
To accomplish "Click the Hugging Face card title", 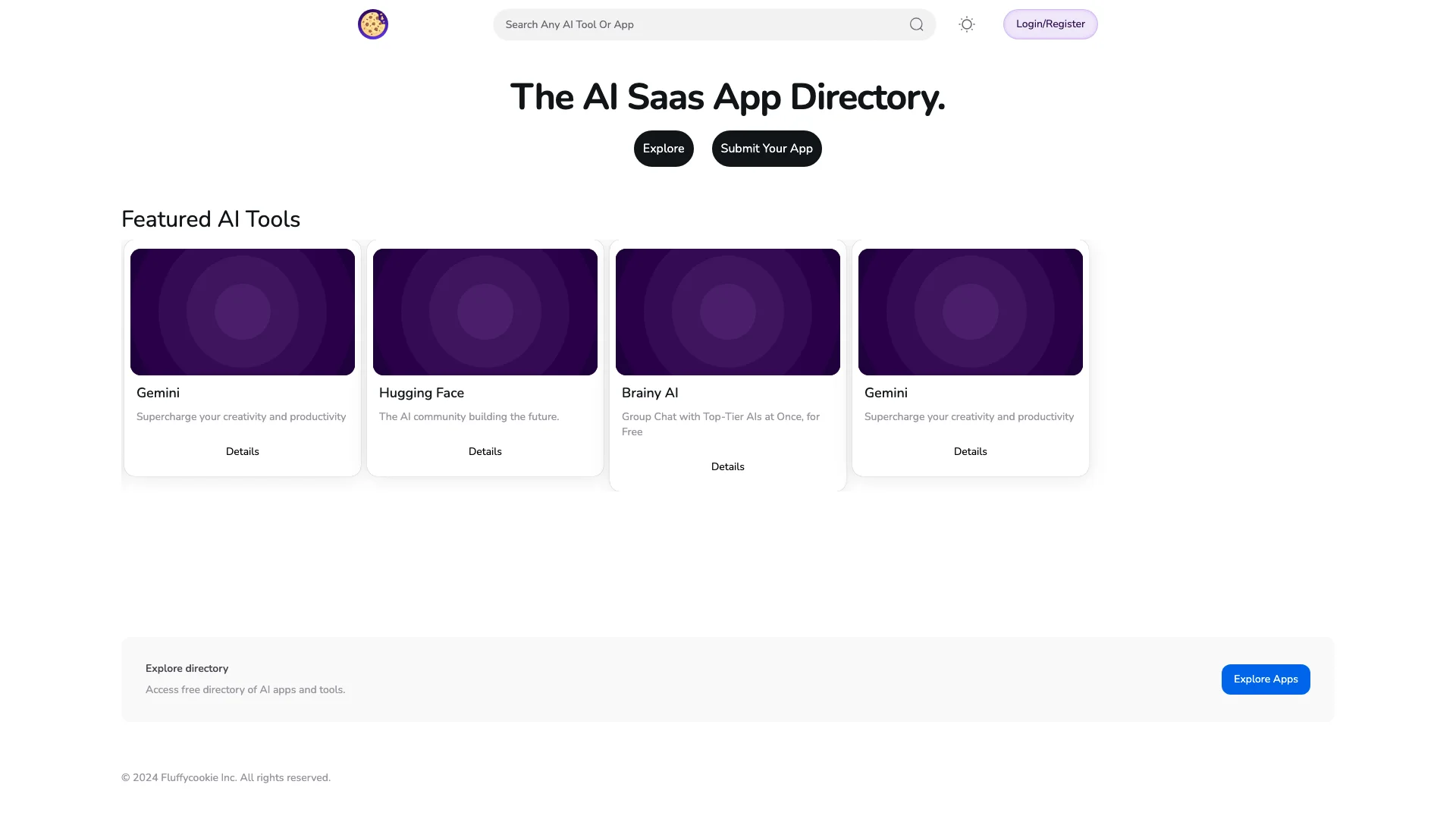I will pyautogui.click(x=422, y=393).
